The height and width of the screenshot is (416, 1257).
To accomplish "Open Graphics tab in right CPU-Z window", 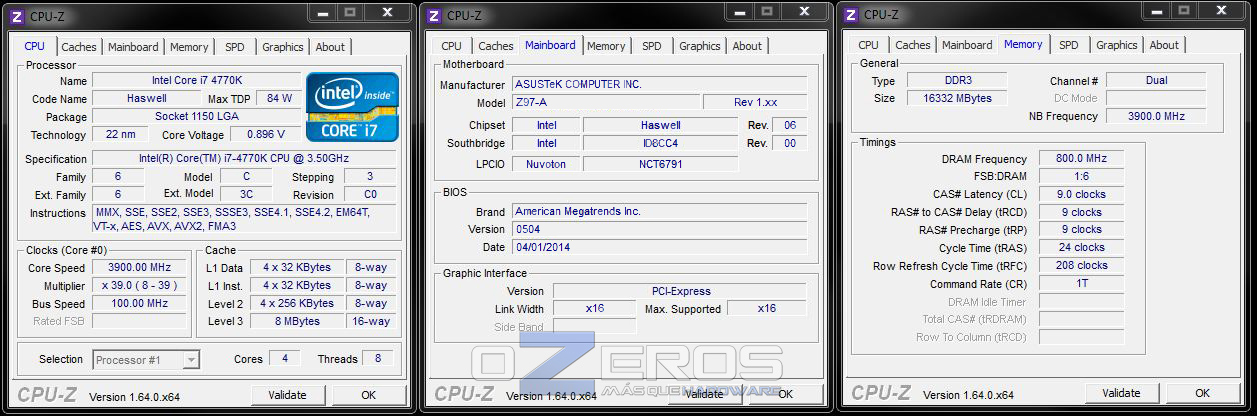I will 1117,45.
